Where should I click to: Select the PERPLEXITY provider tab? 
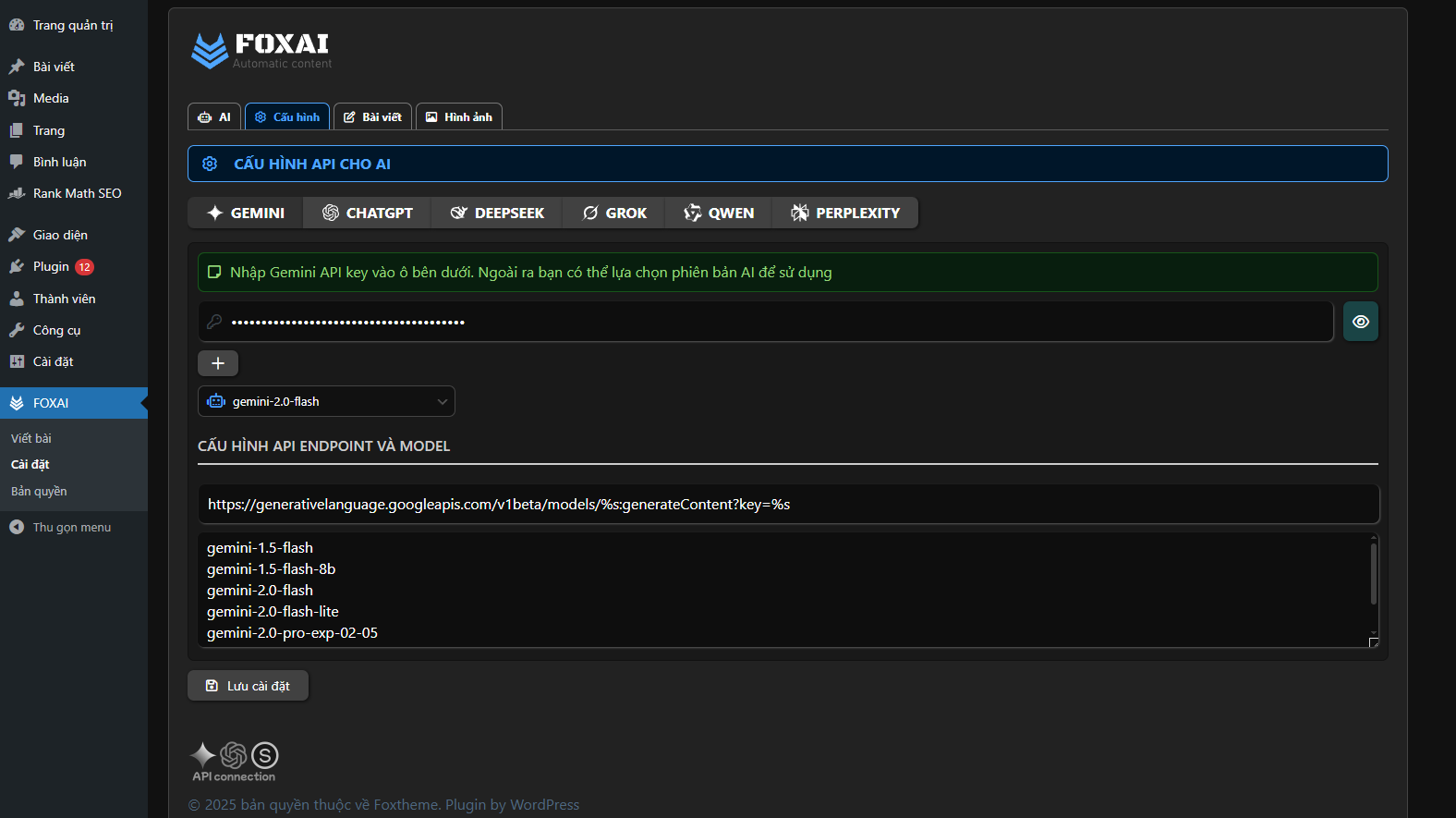coord(845,213)
